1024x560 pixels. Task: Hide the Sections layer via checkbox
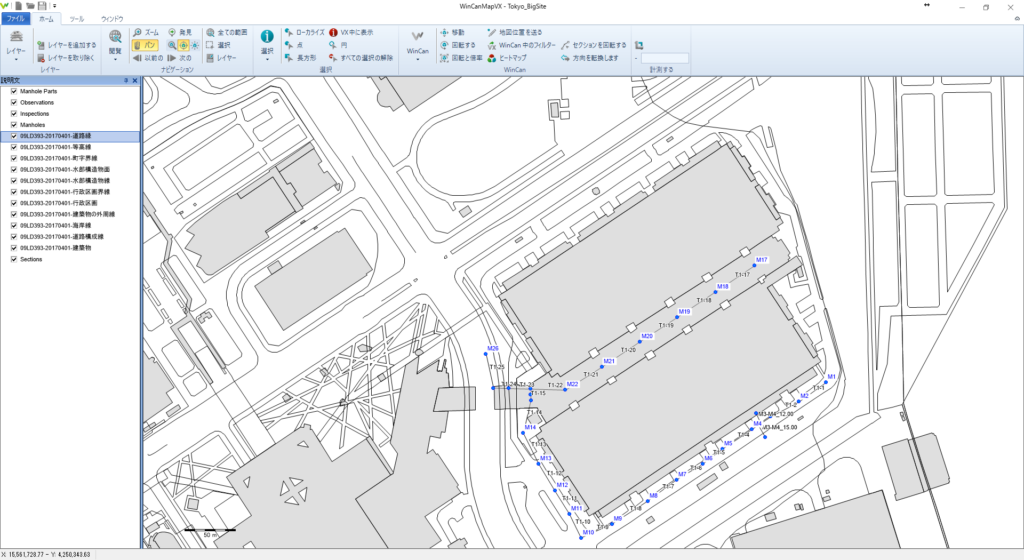pos(13,259)
